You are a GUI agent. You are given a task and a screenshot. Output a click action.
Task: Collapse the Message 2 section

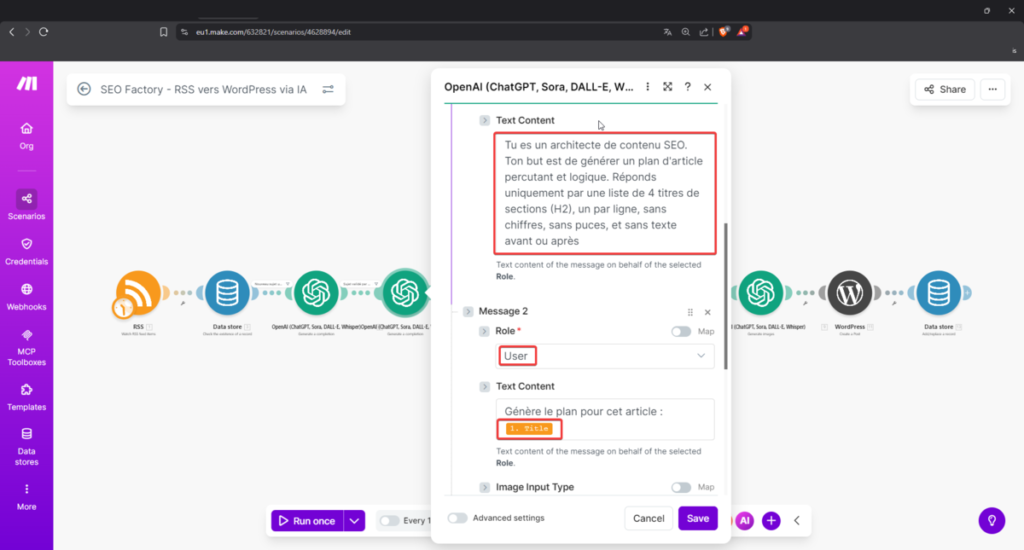(x=468, y=312)
